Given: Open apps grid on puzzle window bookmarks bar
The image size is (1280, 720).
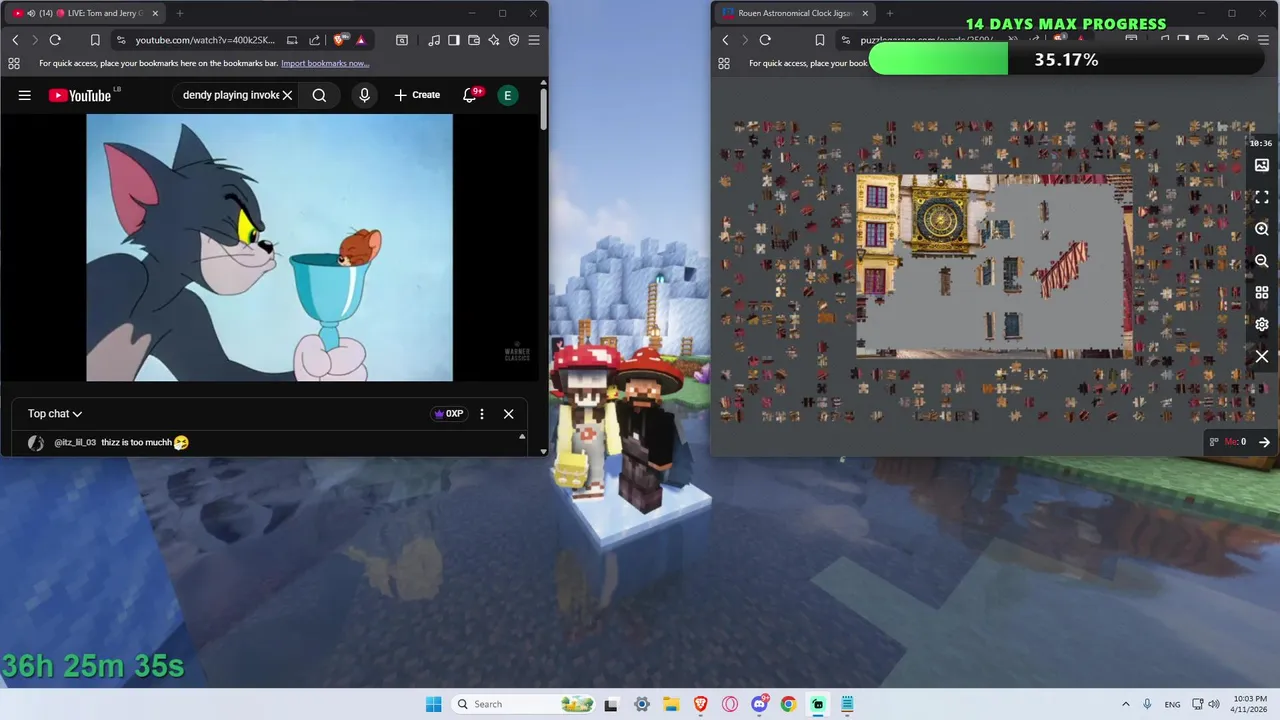Looking at the screenshot, I should tap(724, 63).
